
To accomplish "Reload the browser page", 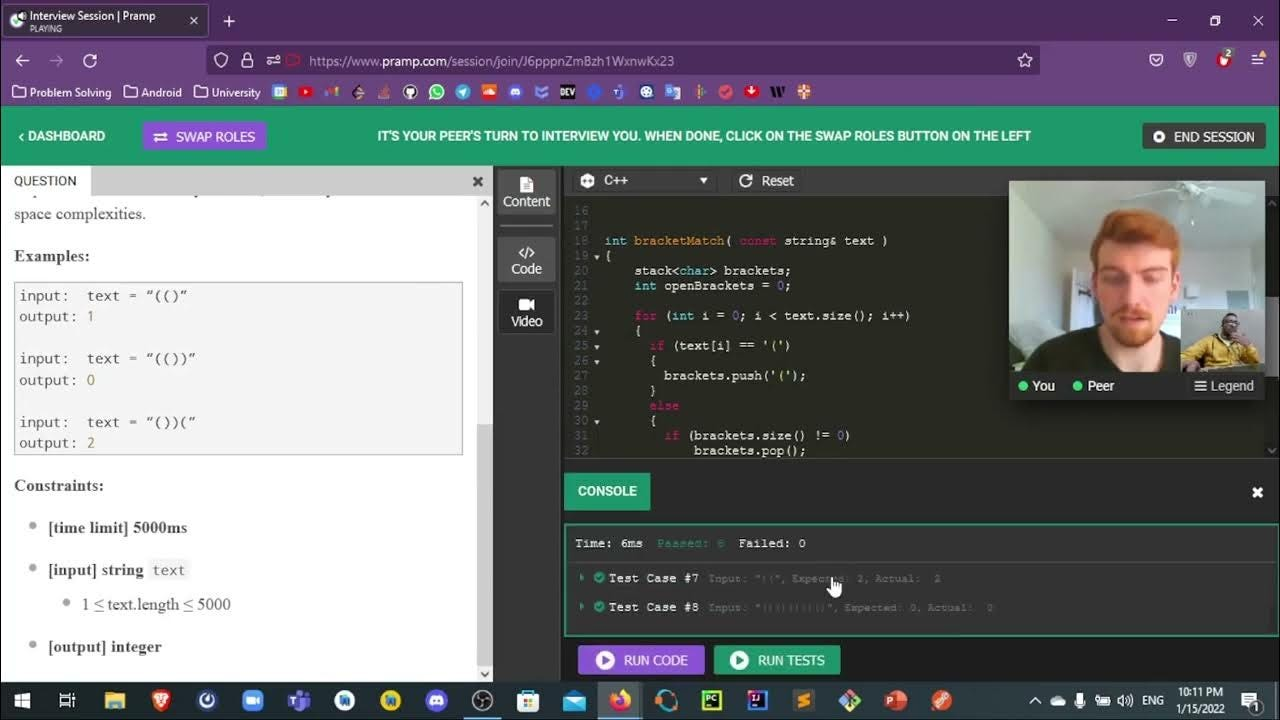I will click(90, 61).
